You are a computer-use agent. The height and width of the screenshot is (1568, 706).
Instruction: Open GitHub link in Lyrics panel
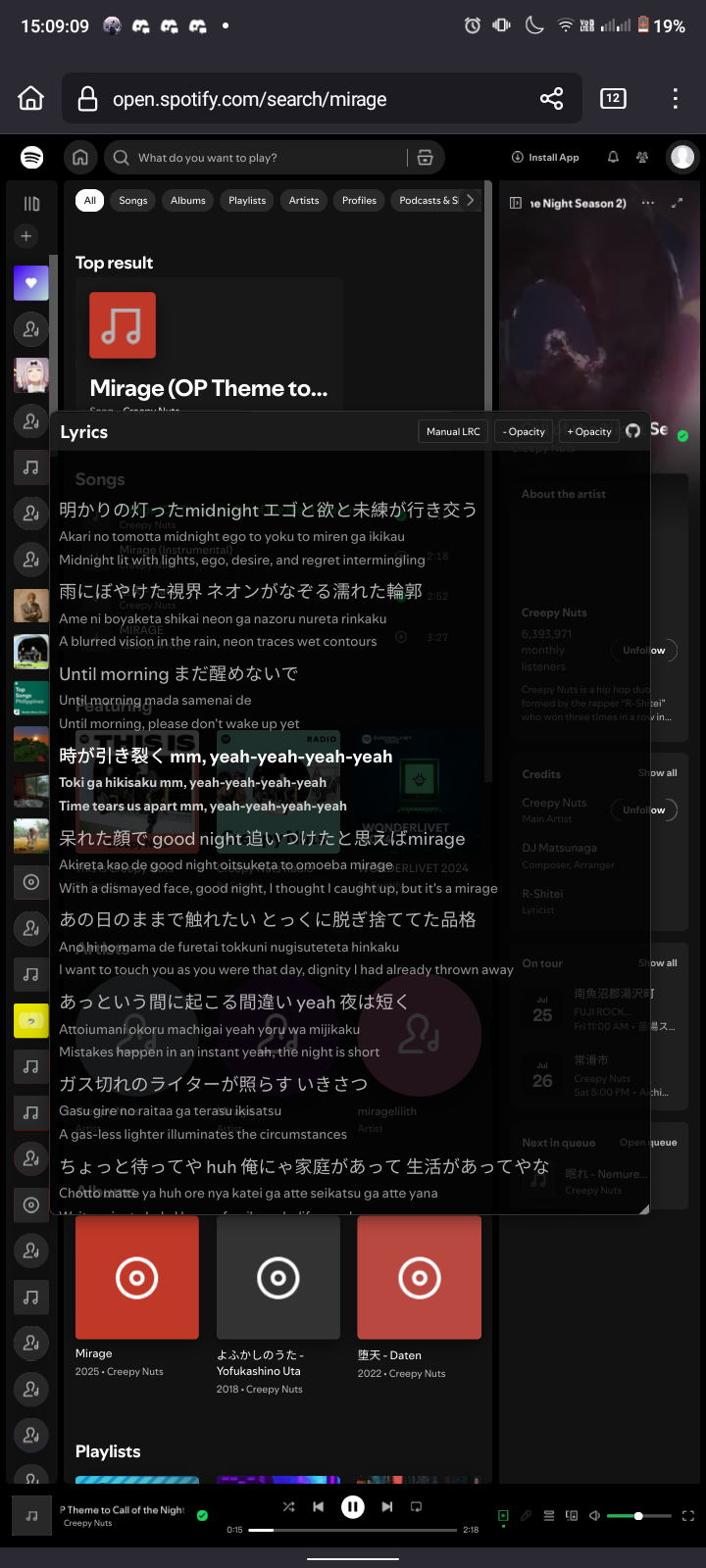(633, 431)
